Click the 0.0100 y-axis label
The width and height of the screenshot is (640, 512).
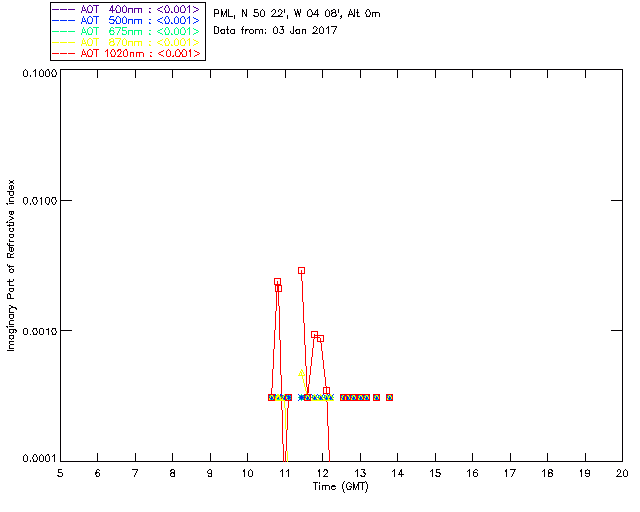click(39, 200)
